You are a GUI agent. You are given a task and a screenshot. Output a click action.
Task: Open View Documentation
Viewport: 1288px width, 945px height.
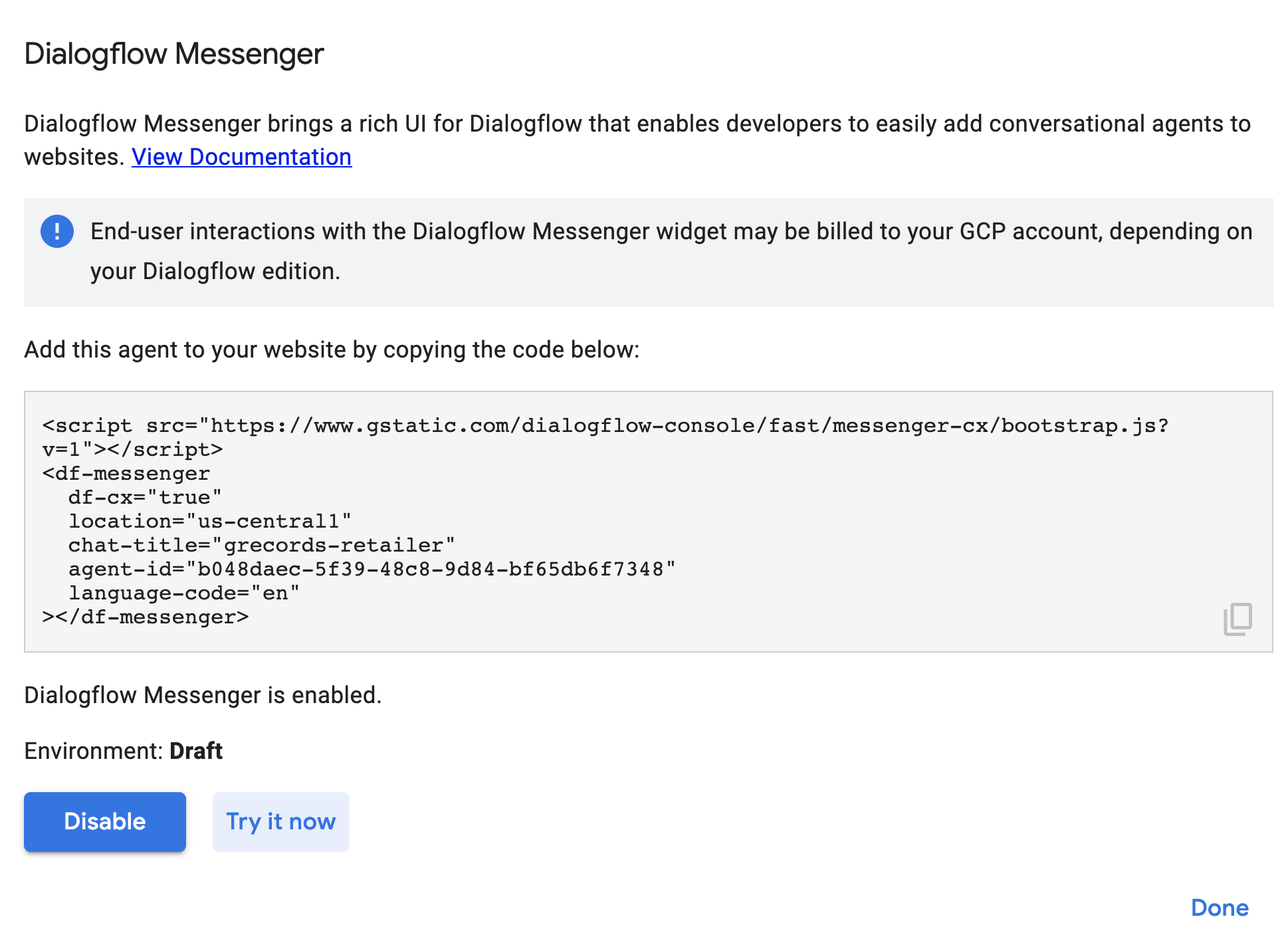pos(242,157)
